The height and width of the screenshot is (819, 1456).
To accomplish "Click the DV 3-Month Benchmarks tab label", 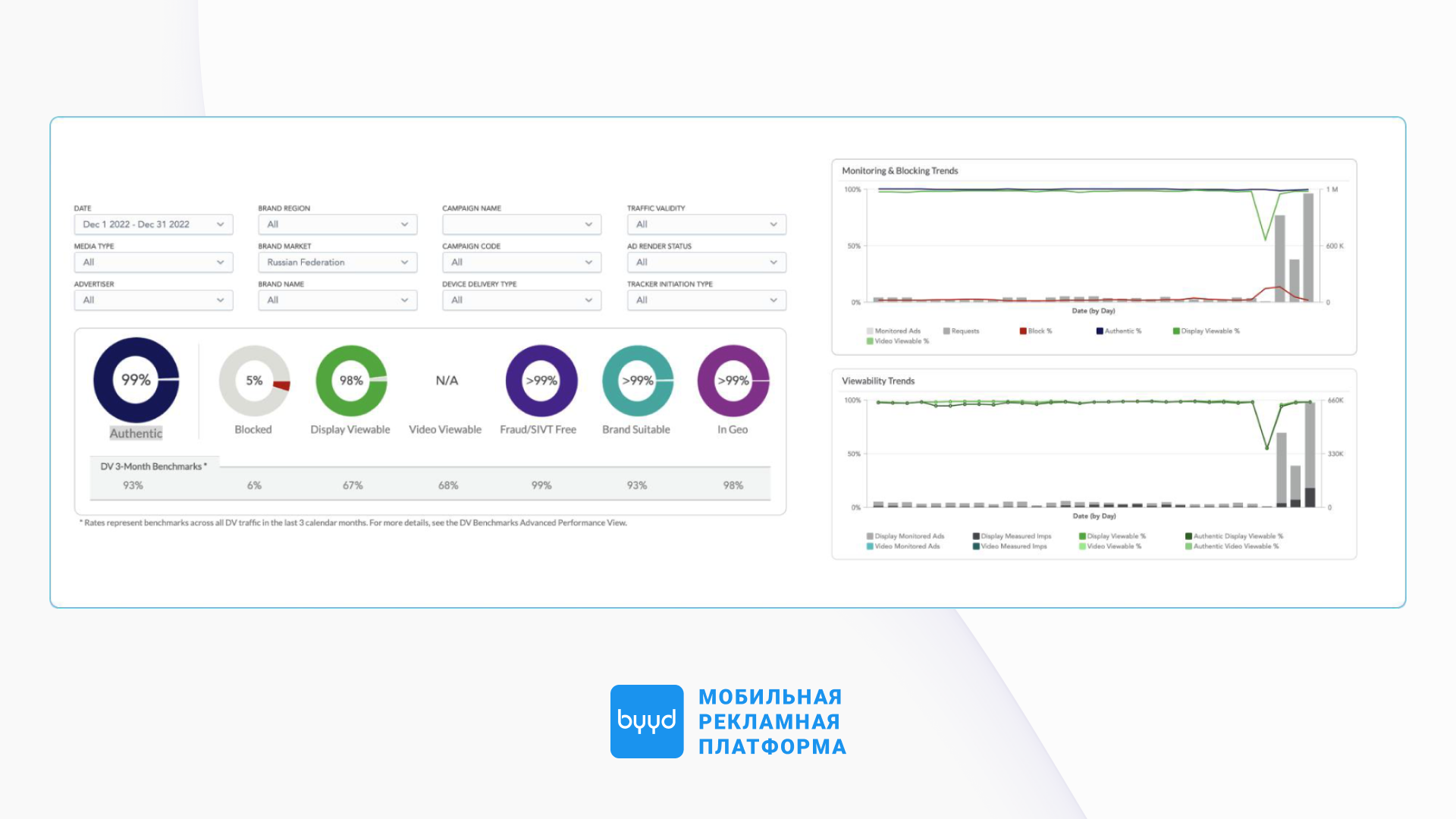I will 153,466.
